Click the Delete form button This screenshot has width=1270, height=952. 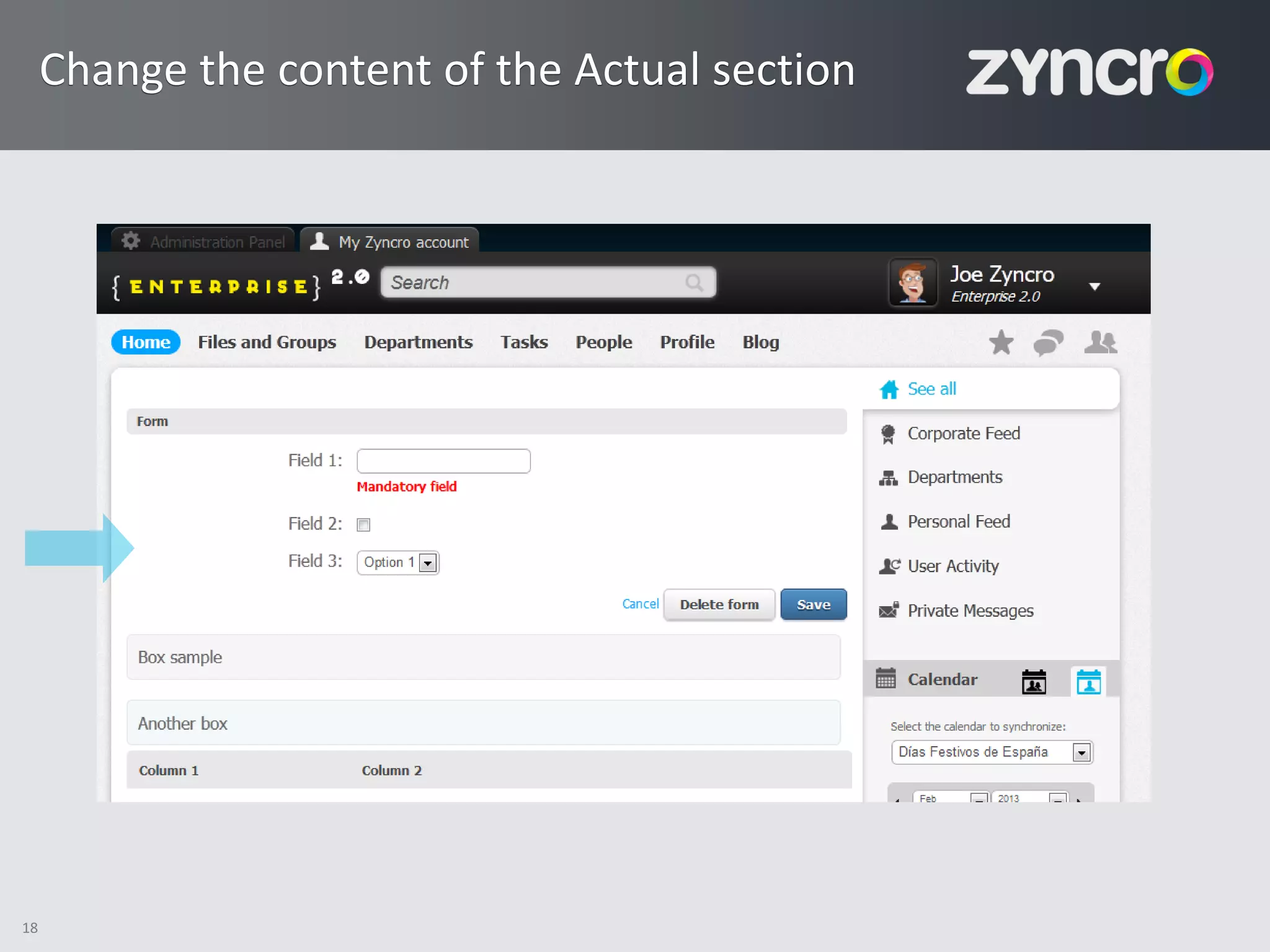[x=719, y=604]
